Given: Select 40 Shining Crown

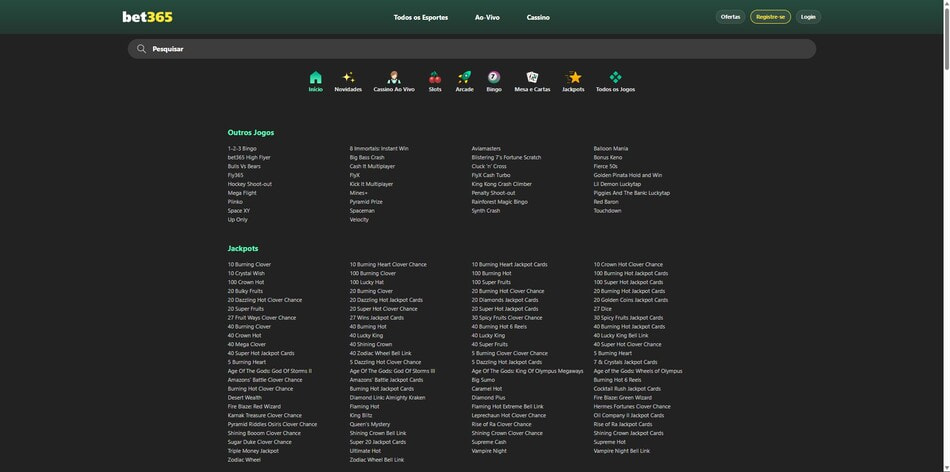Looking at the screenshot, I should pyautogui.click(x=371, y=345).
